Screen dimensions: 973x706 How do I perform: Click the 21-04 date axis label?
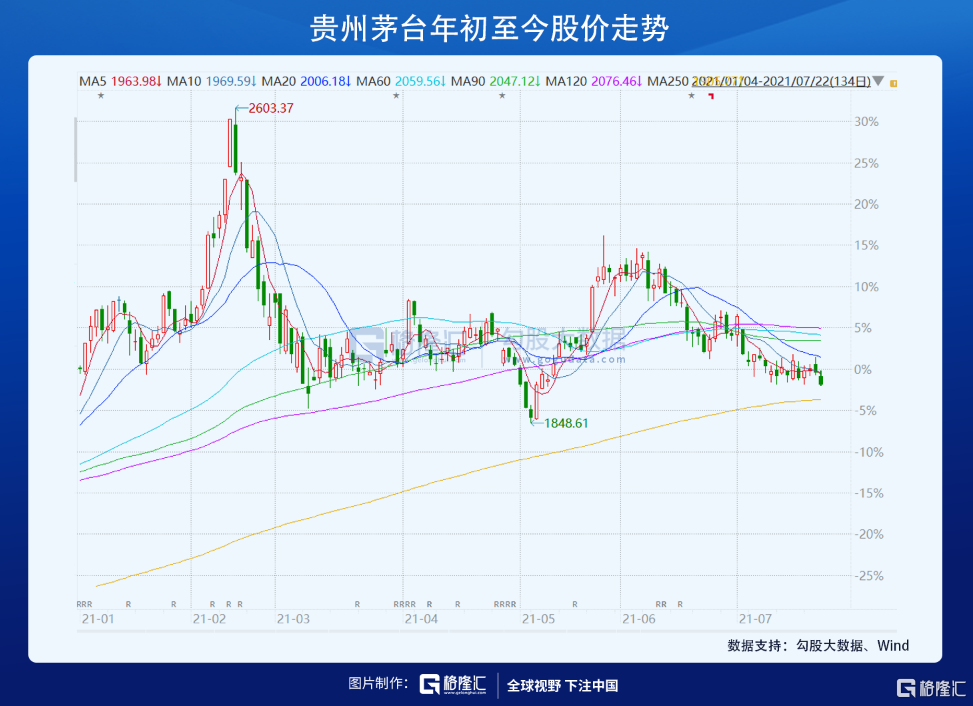(421, 619)
